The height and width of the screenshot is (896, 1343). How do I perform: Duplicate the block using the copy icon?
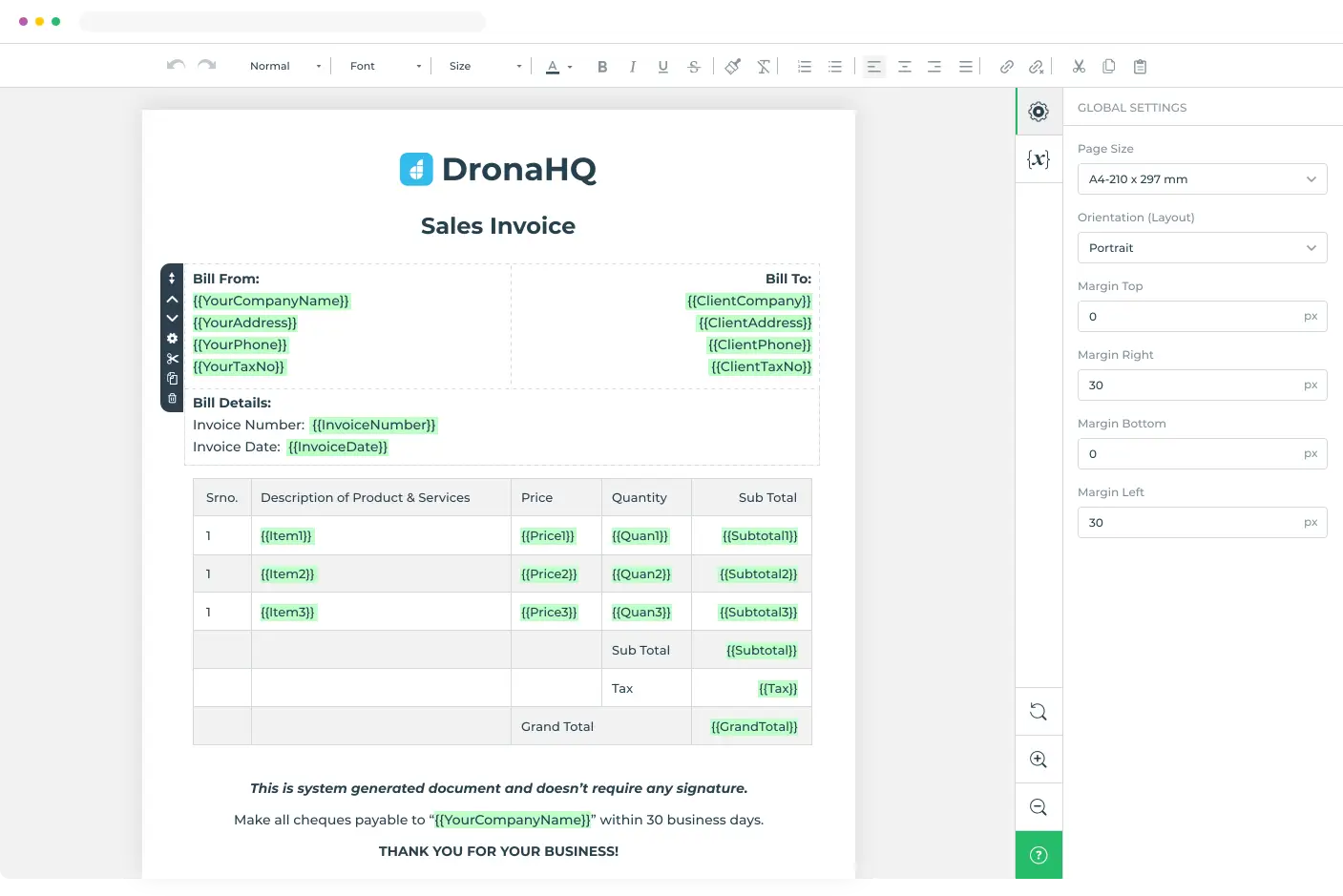[x=172, y=378]
